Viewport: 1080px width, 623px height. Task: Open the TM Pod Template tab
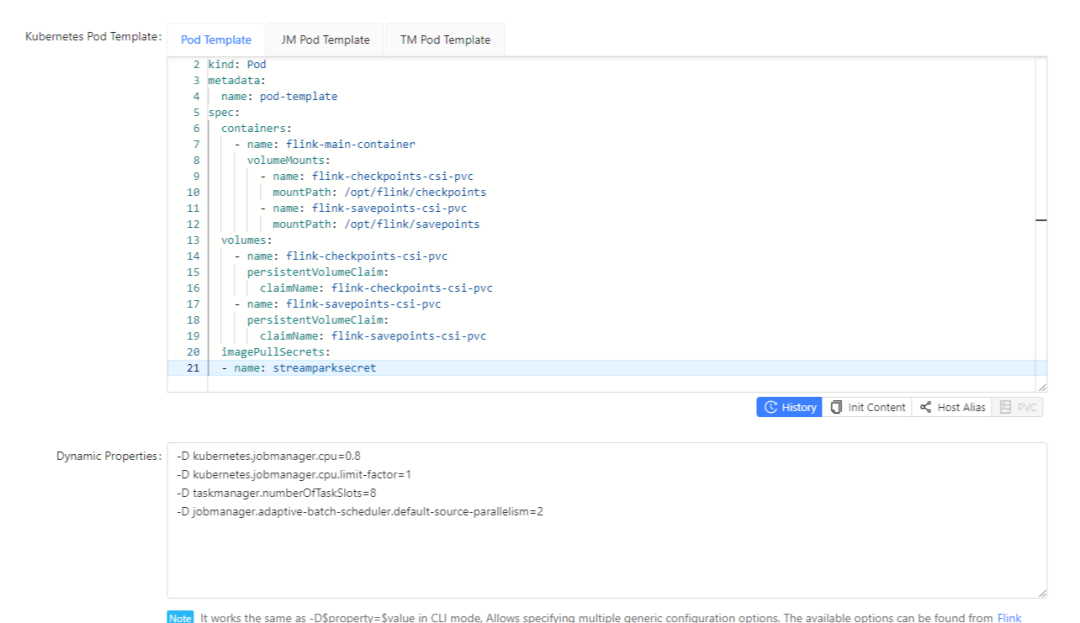[445, 40]
